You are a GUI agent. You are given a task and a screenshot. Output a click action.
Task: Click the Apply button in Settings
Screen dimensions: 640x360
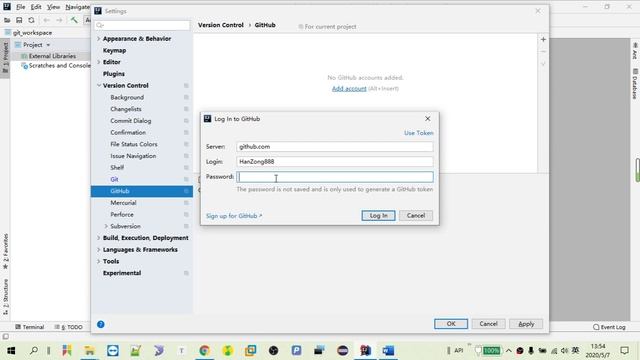click(526, 324)
